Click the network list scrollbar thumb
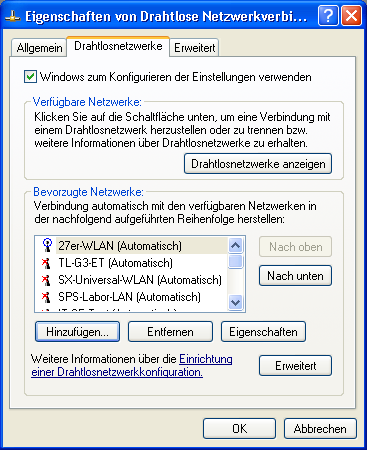 coord(236,261)
